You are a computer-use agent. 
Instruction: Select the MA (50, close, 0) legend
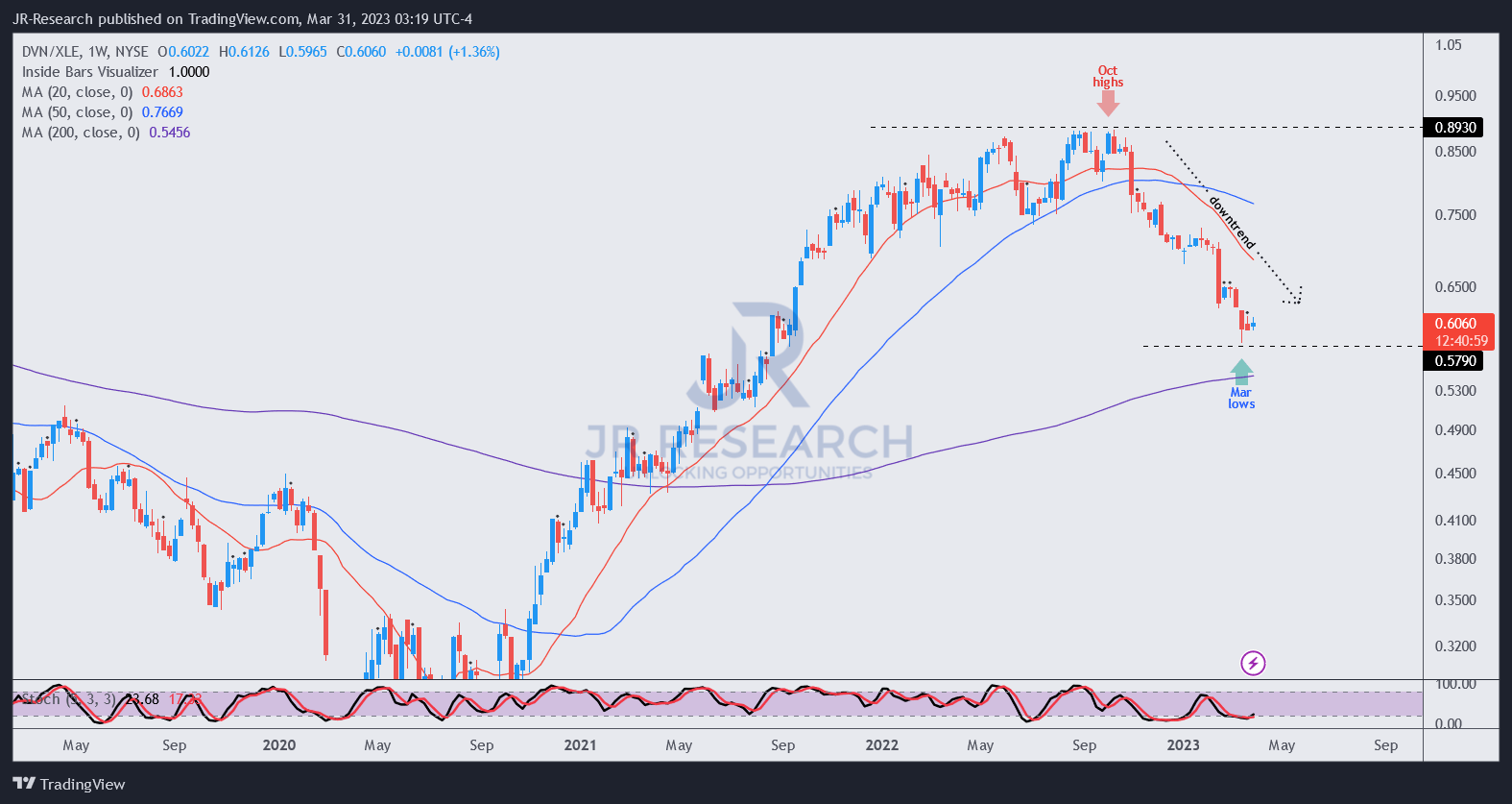pos(78,112)
